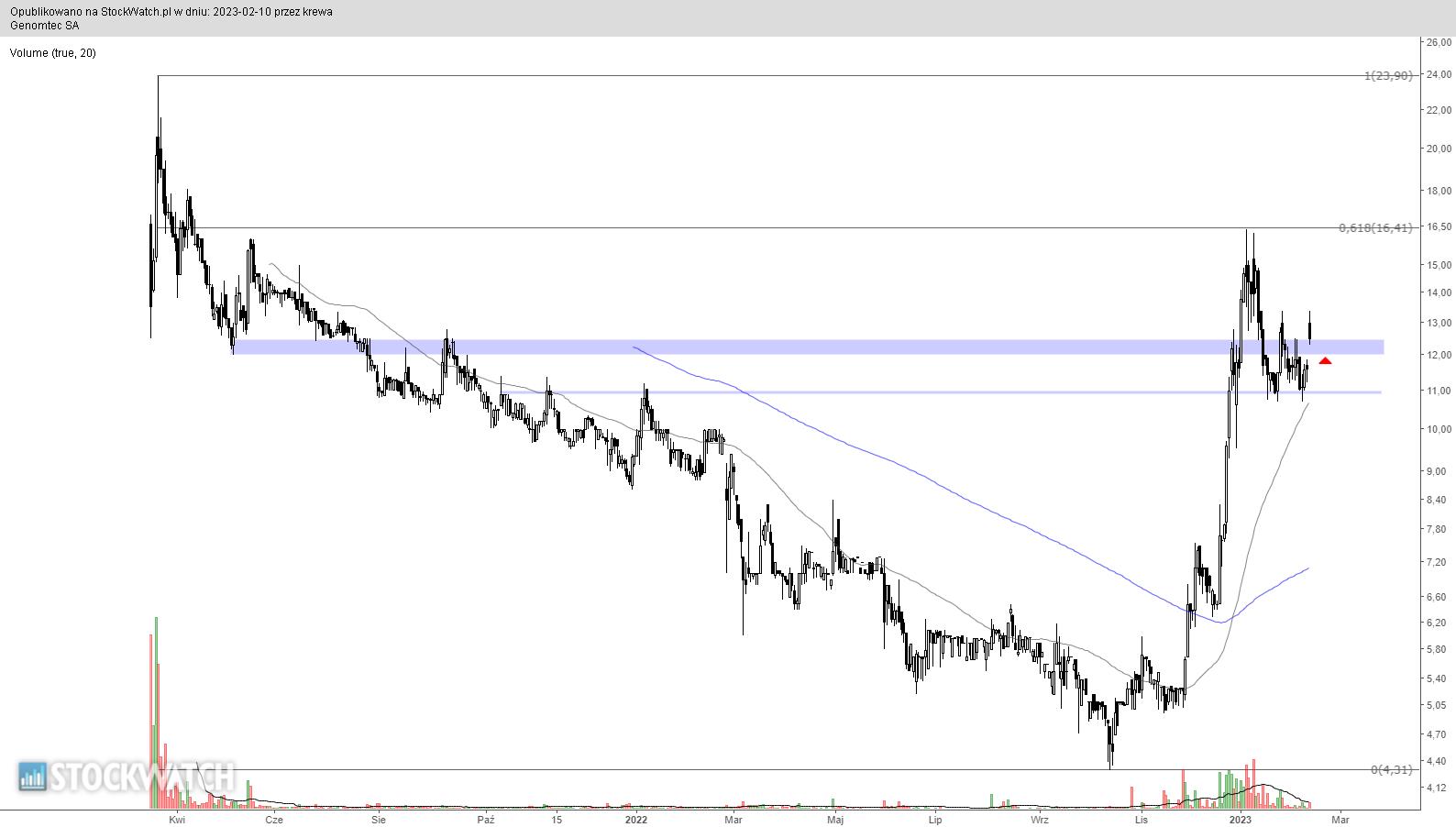Image resolution: width=1456 pixels, height=827 pixels.
Task: Click the wide purple resistance zone band
Action: (x=808, y=347)
